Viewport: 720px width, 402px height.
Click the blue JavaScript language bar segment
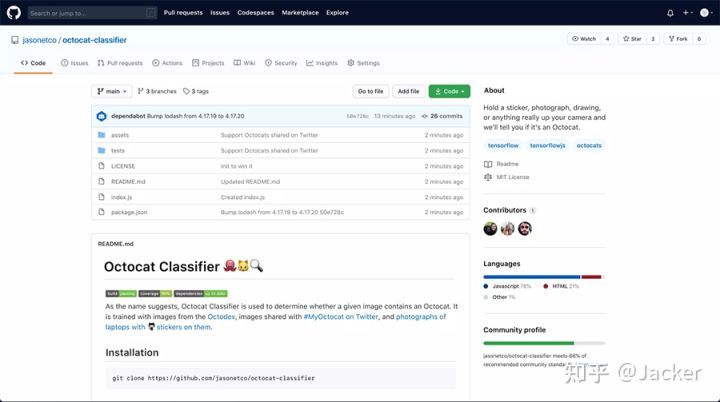click(532, 277)
